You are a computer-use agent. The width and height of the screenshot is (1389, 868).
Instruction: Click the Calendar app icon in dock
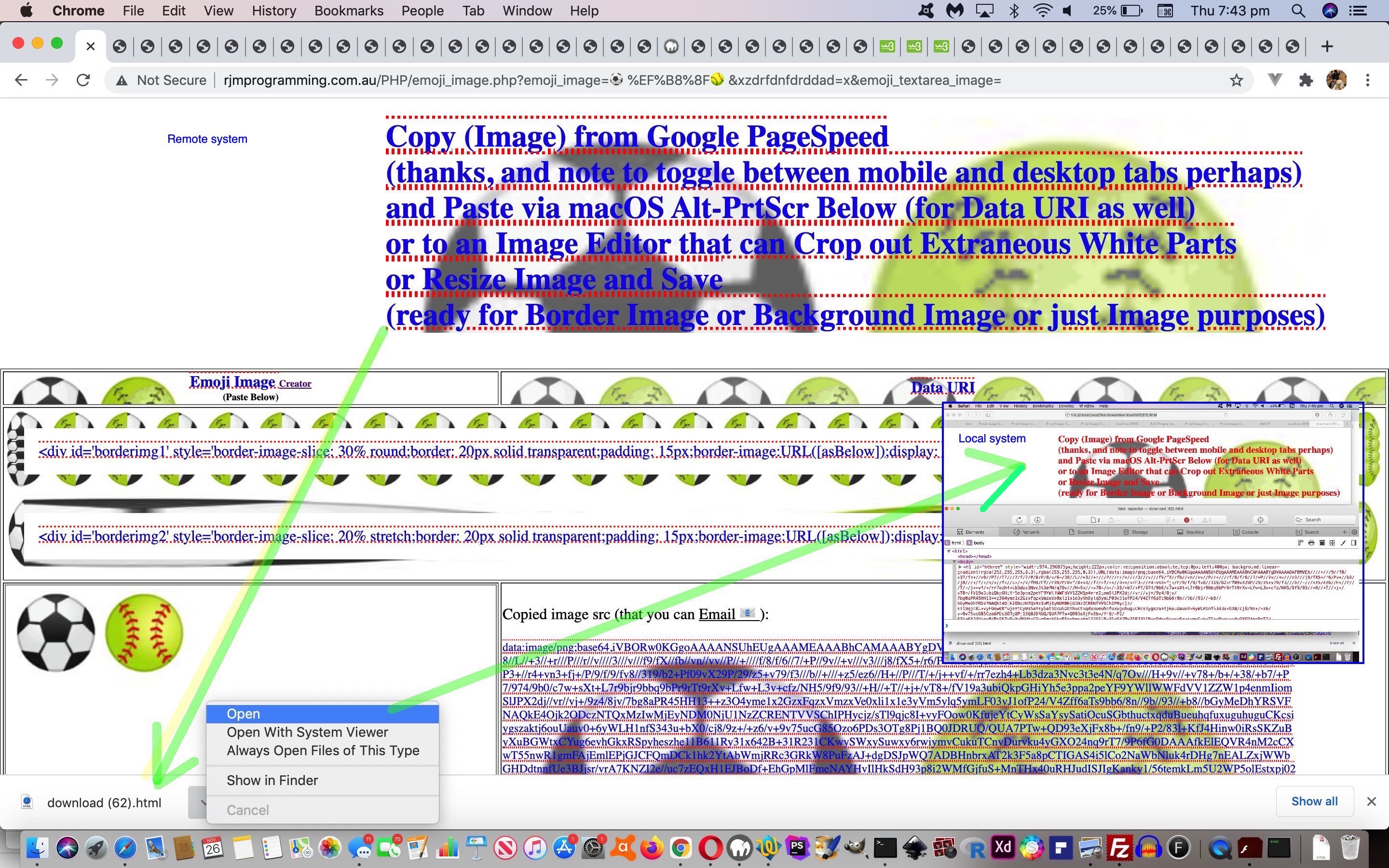click(213, 848)
